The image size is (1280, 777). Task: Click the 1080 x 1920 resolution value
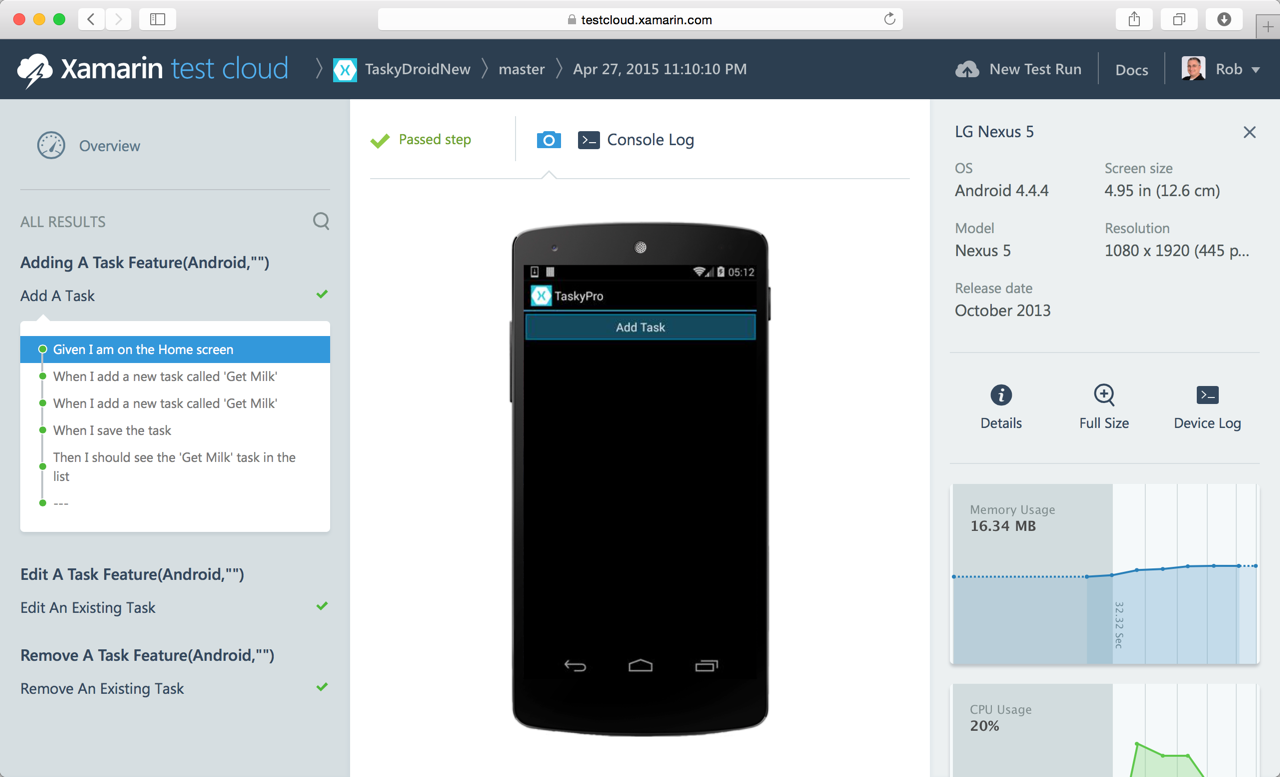coord(1177,251)
